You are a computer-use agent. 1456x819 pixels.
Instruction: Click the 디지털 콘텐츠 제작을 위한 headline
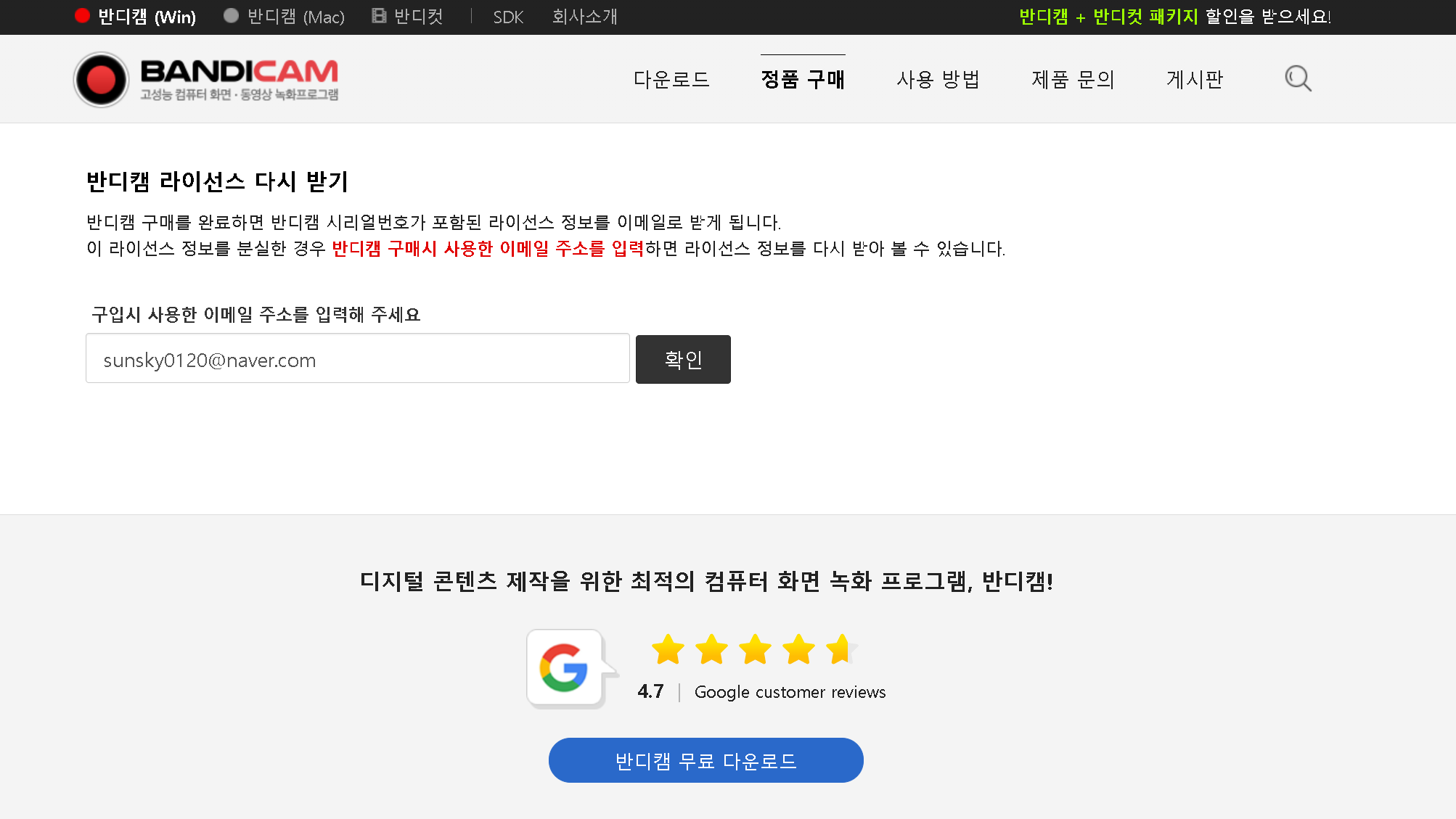[706, 581]
